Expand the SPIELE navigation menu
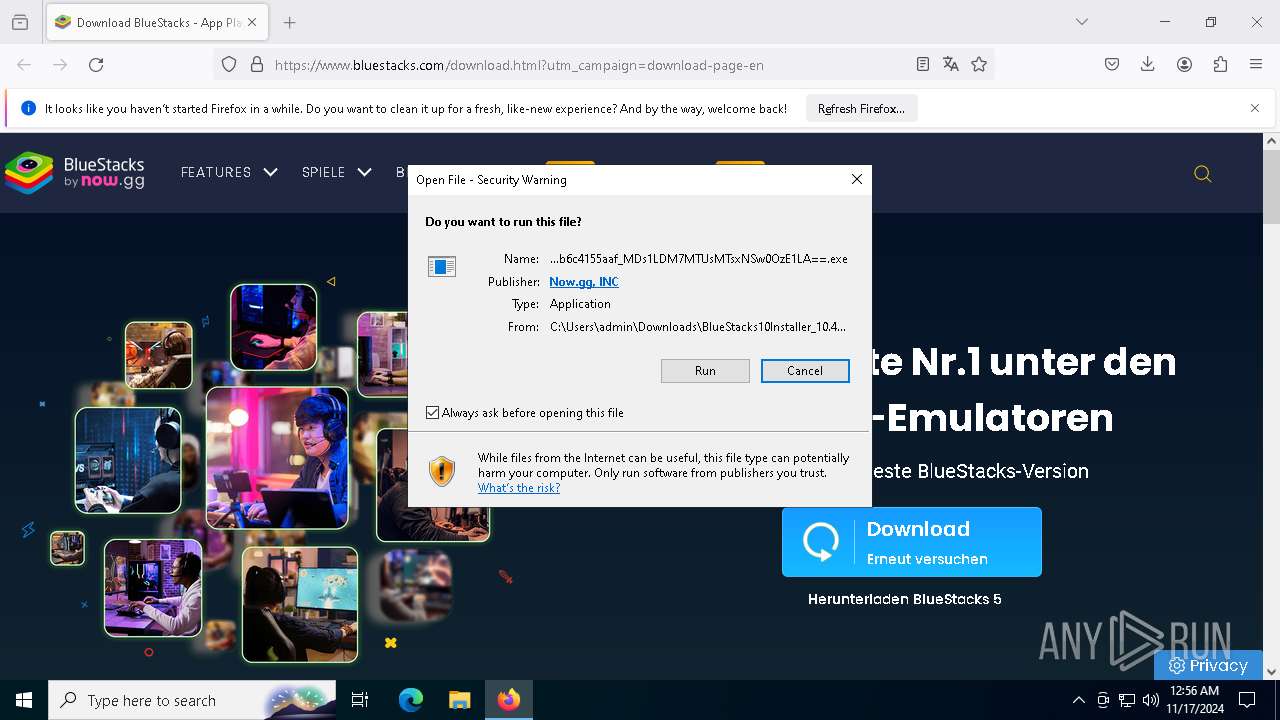The width and height of the screenshot is (1280, 720). [336, 173]
